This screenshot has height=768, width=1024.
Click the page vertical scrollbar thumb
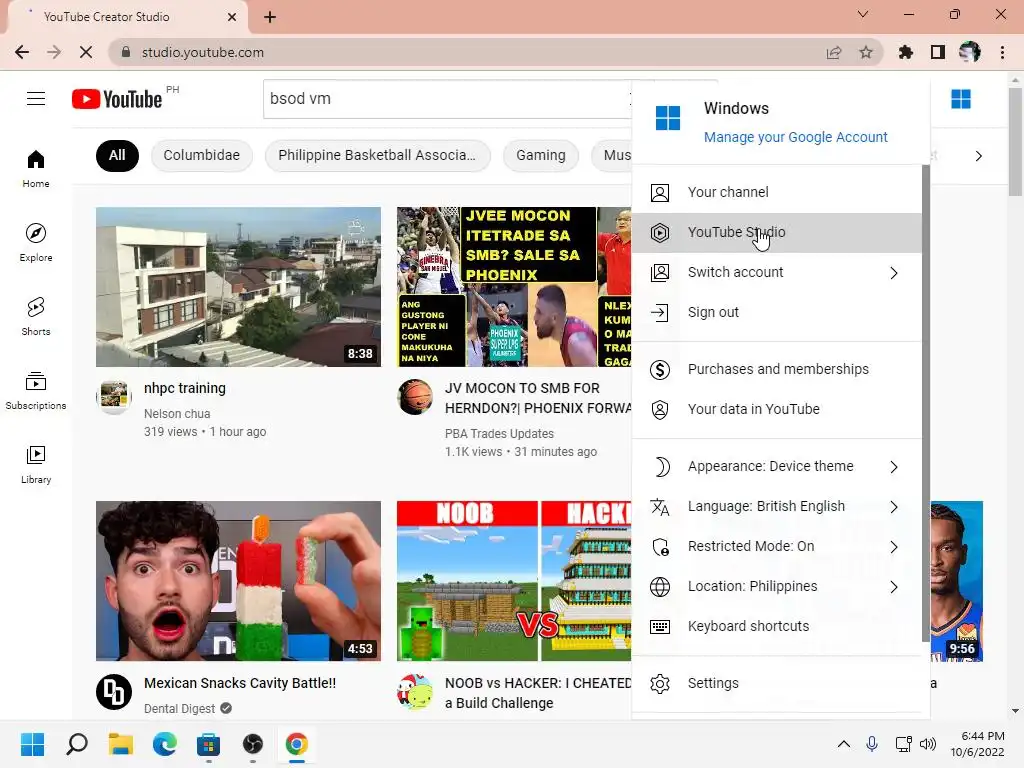point(1015,142)
